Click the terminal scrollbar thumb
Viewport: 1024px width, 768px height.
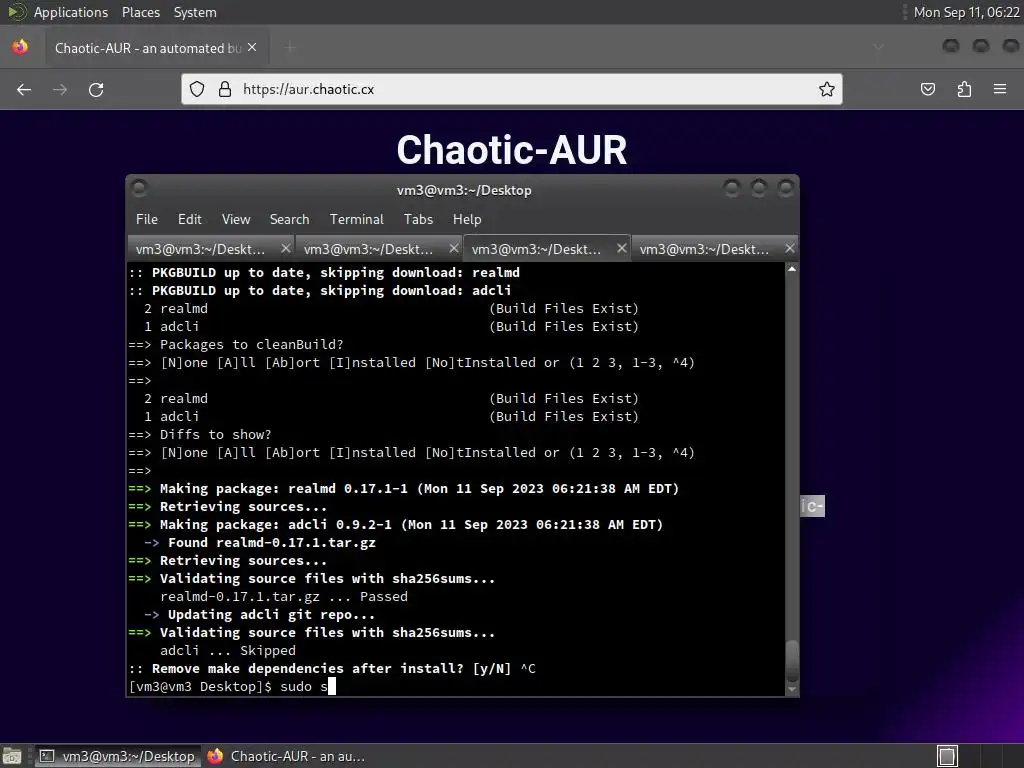pyautogui.click(x=792, y=661)
